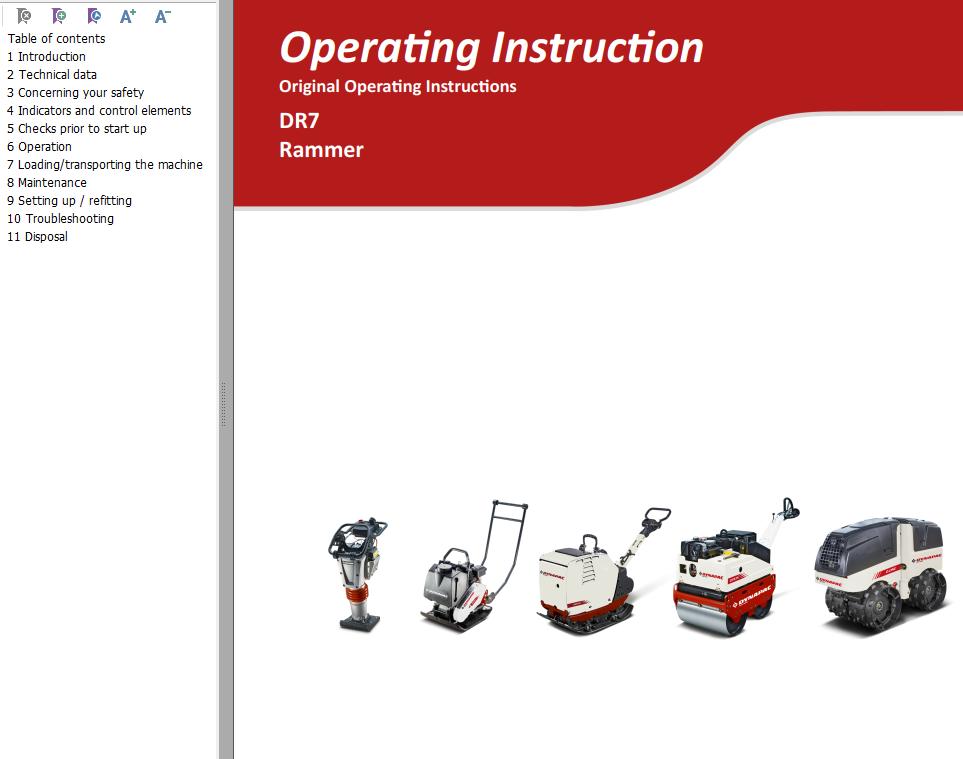
Task: Select 9 Setting up / refitting
Action: (x=69, y=201)
